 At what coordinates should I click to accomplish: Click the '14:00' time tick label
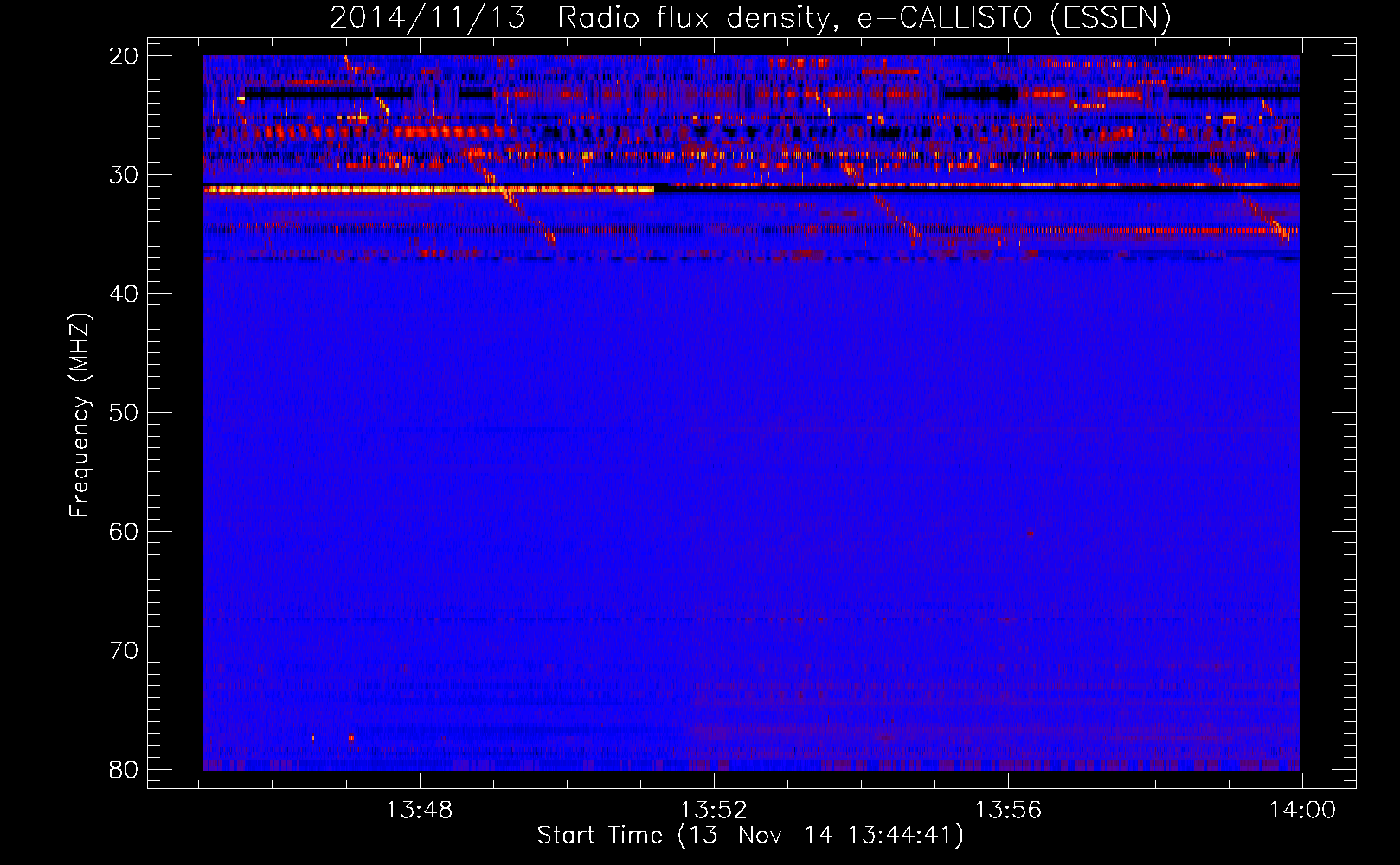click(x=1302, y=811)
